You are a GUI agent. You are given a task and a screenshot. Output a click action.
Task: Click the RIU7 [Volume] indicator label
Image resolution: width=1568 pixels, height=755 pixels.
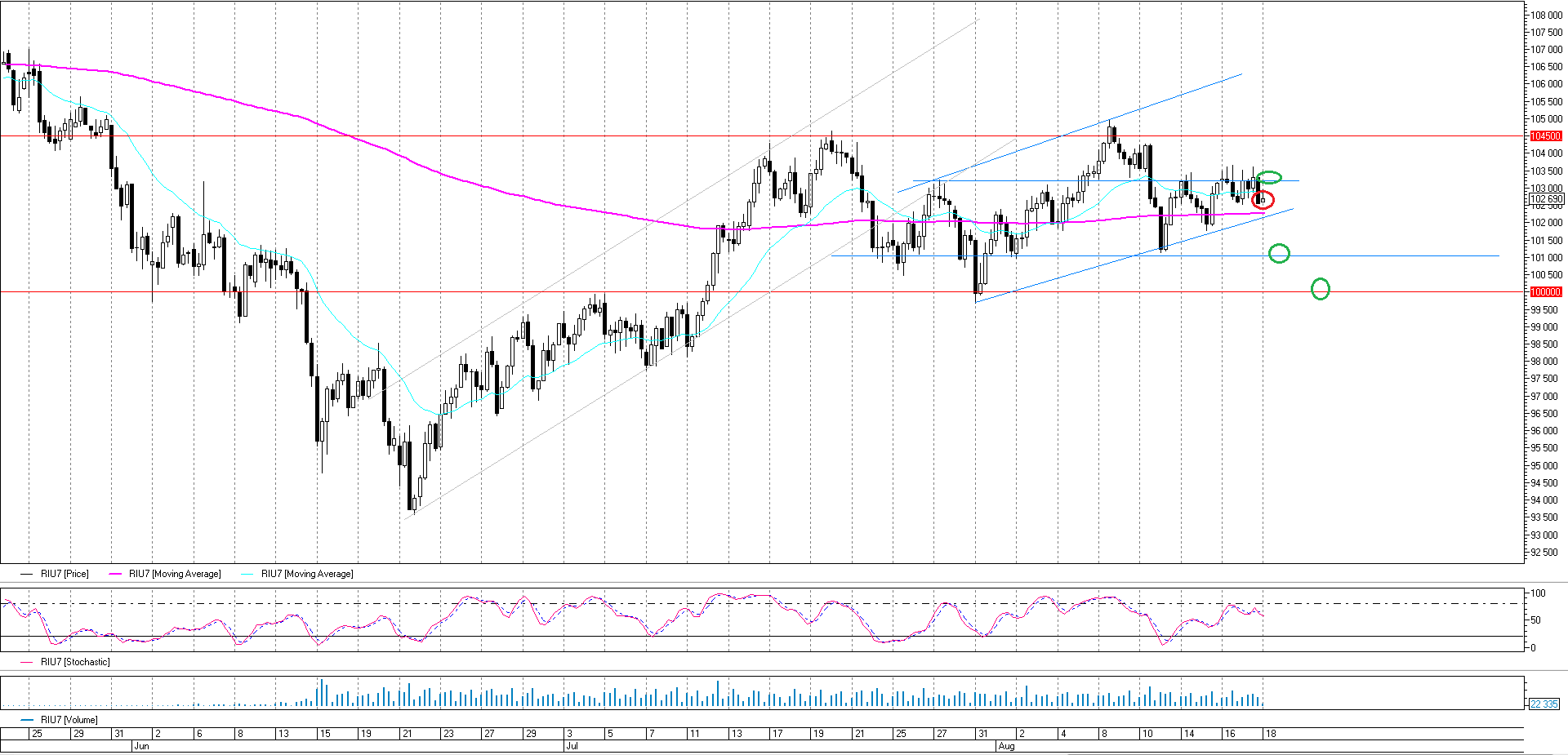tap(69, 720)
